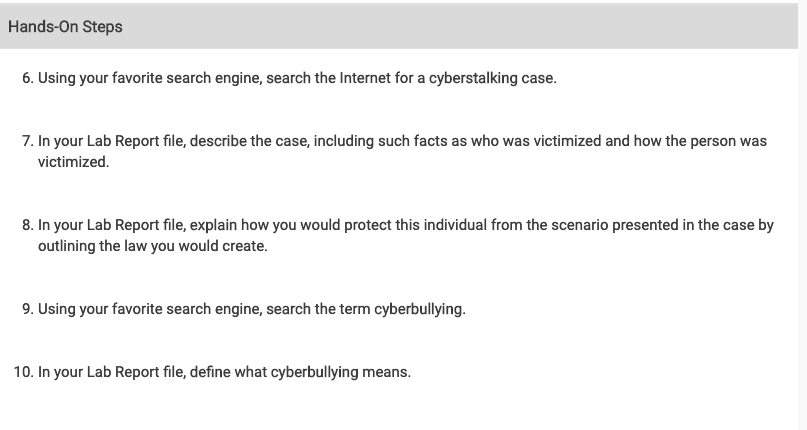Screen dimensions: 807x430
Task: Click the number 8 list marker
Action: [x=28, y=225]
